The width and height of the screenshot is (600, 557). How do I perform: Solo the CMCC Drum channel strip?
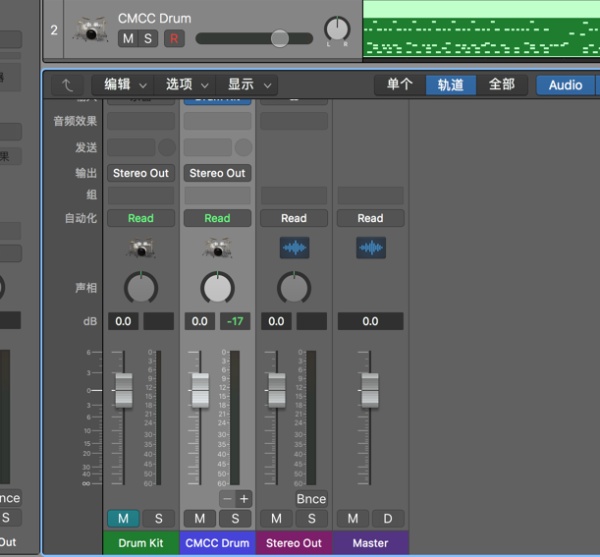pyautogui.click(x=235, y=519)
